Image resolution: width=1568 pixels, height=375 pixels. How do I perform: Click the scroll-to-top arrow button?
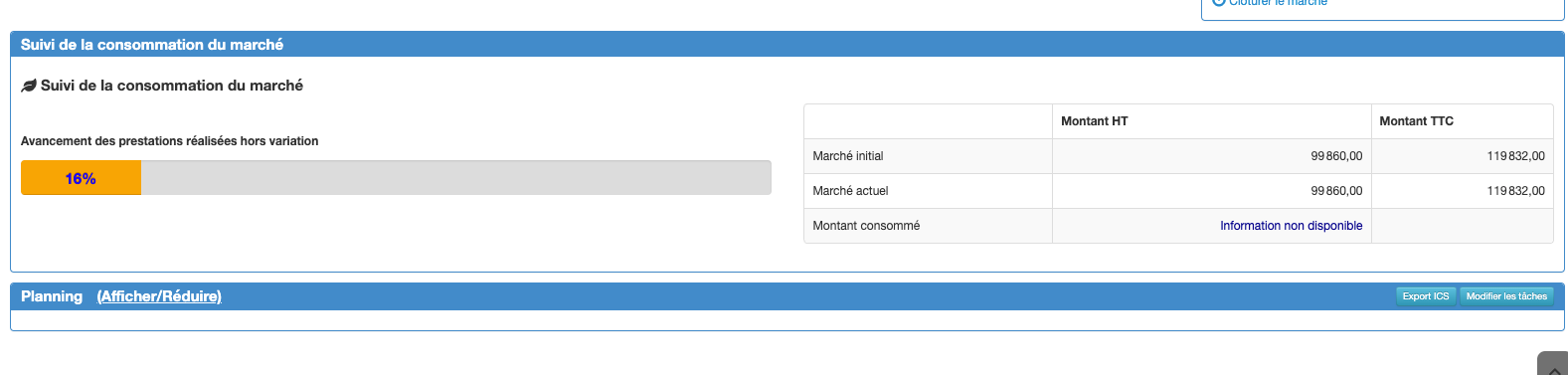tap(1553, 365)
